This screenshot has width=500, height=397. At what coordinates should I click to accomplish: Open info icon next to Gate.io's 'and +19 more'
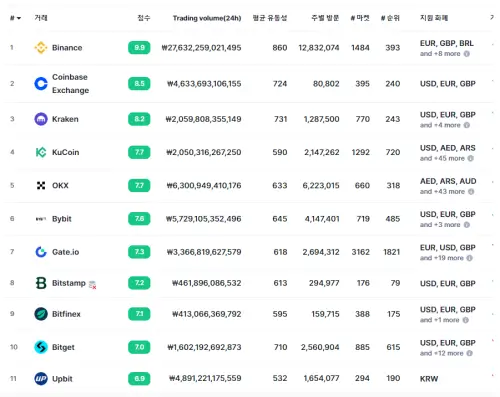[469, 258]
